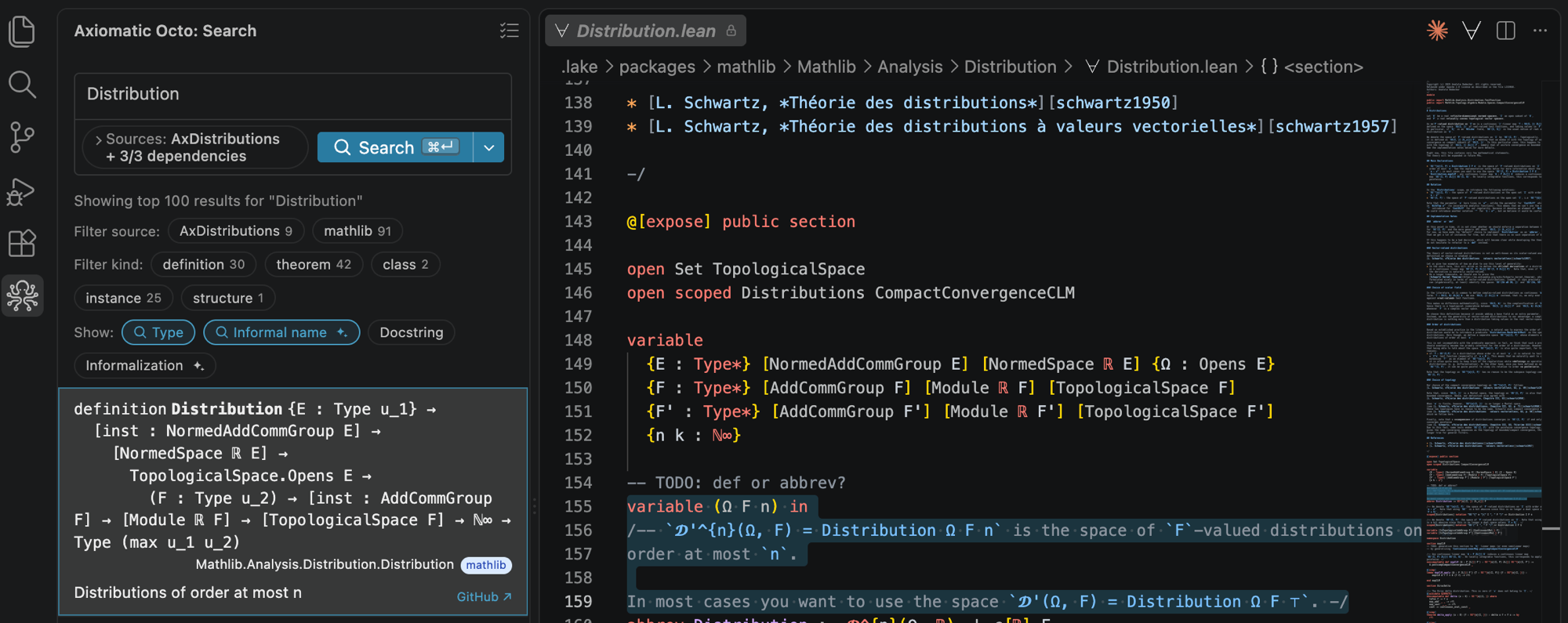1568x623 pixels.
Task: Open the Run and Debug view
Action: click(x=22, y=190)
